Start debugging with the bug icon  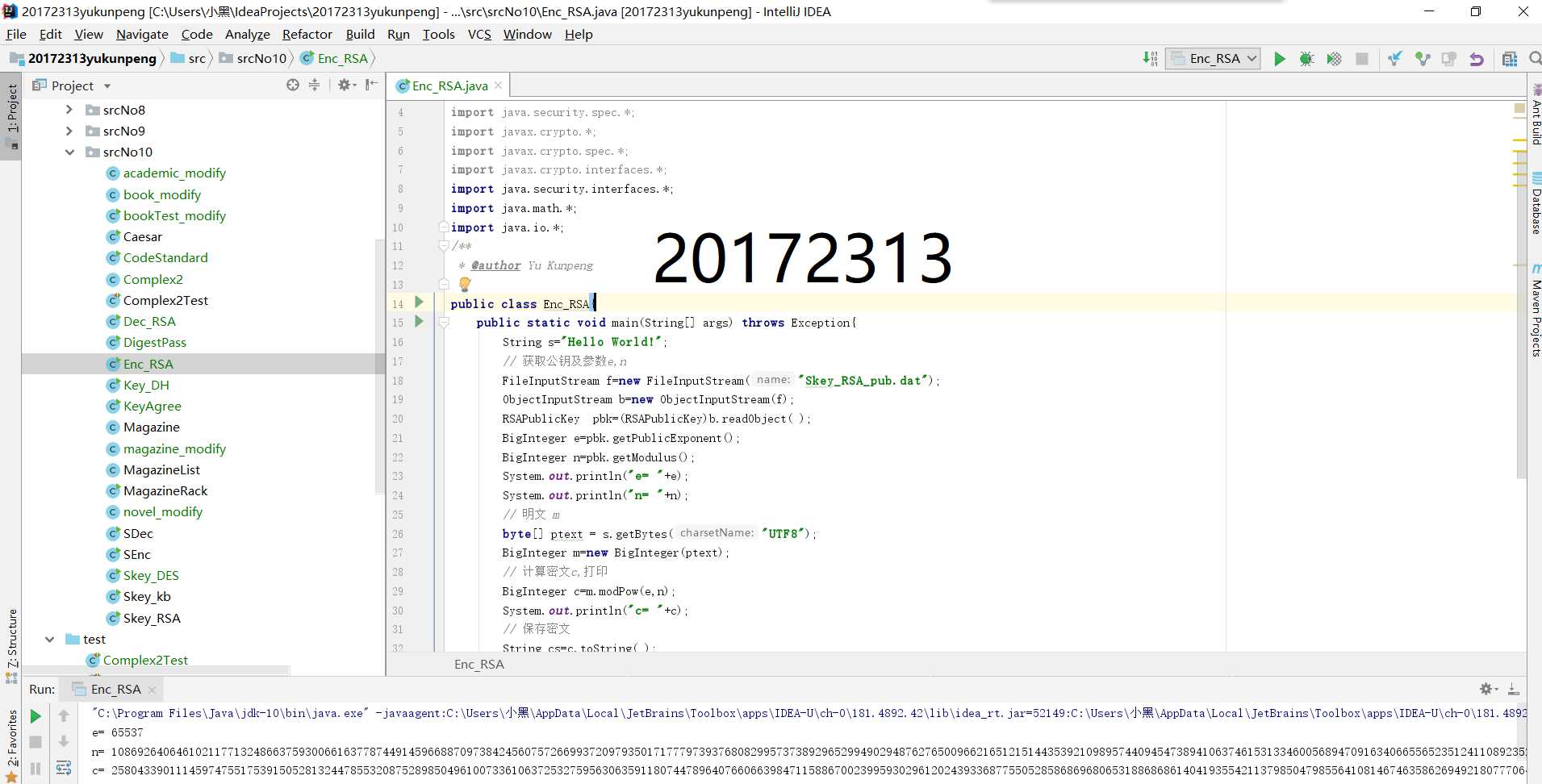1306,59
